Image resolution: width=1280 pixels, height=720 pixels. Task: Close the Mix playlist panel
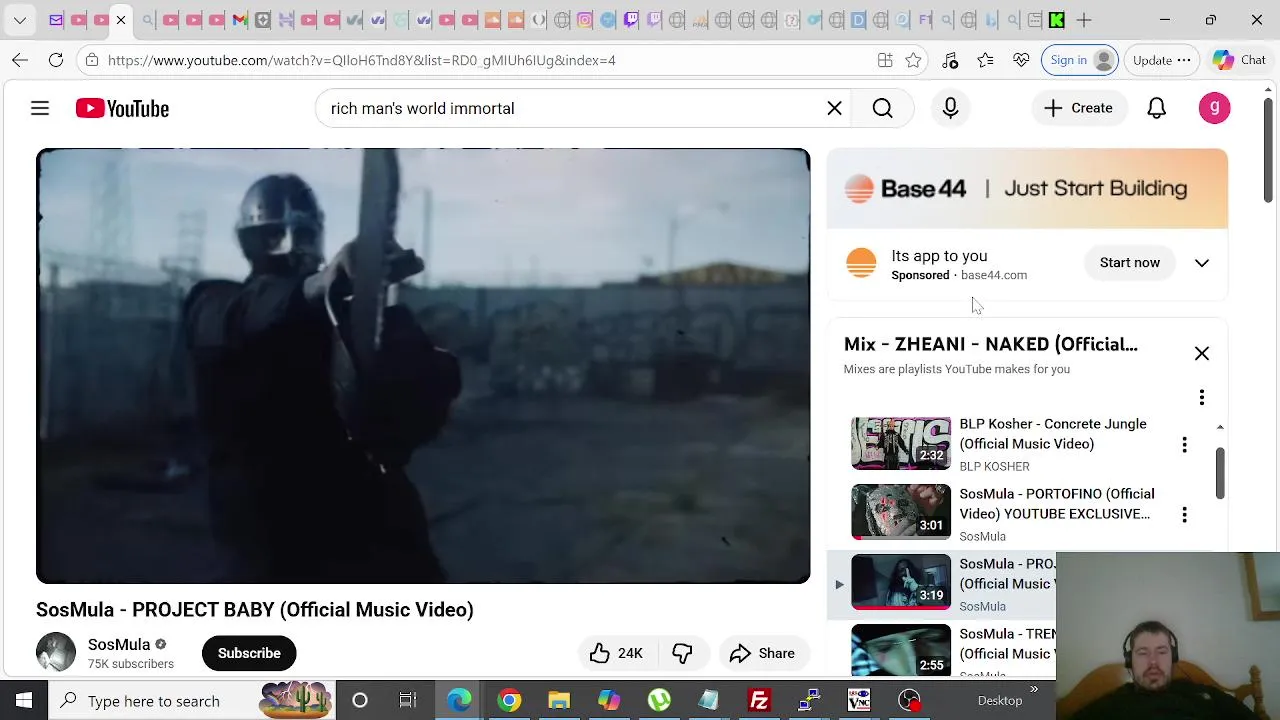pyautogui.click(x=1202, y=353)
